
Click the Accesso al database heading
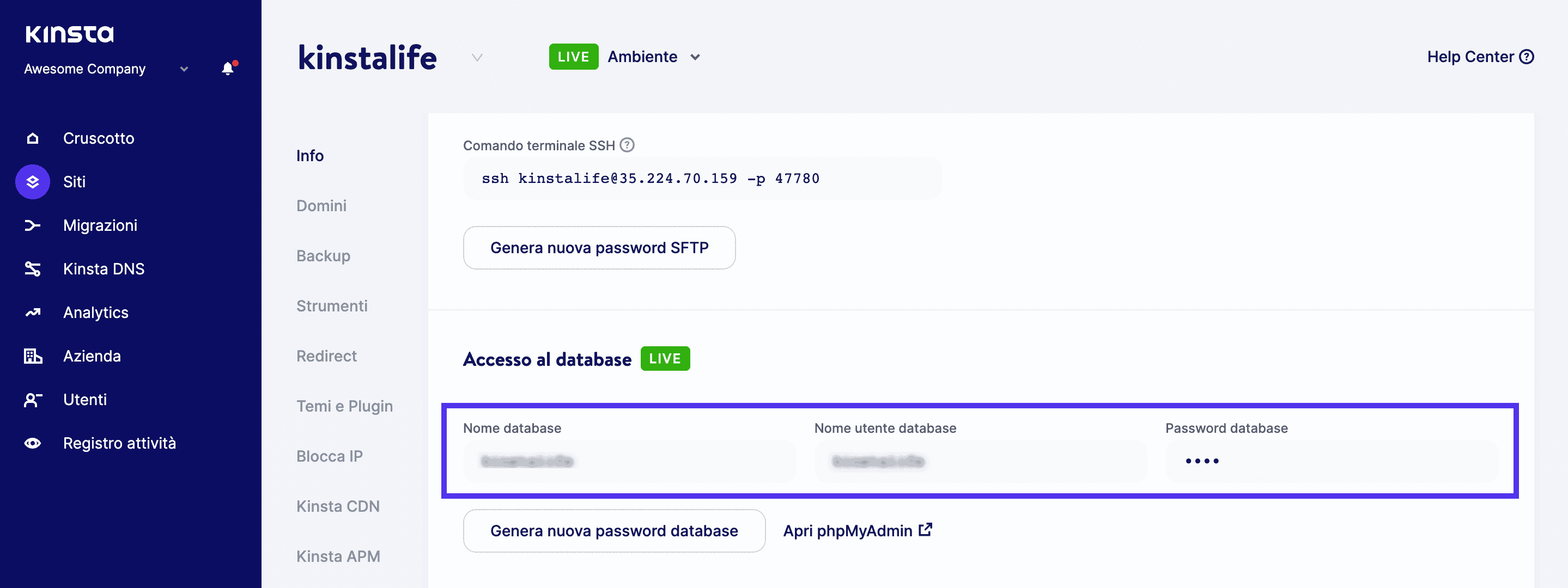[x=547, y=359]
